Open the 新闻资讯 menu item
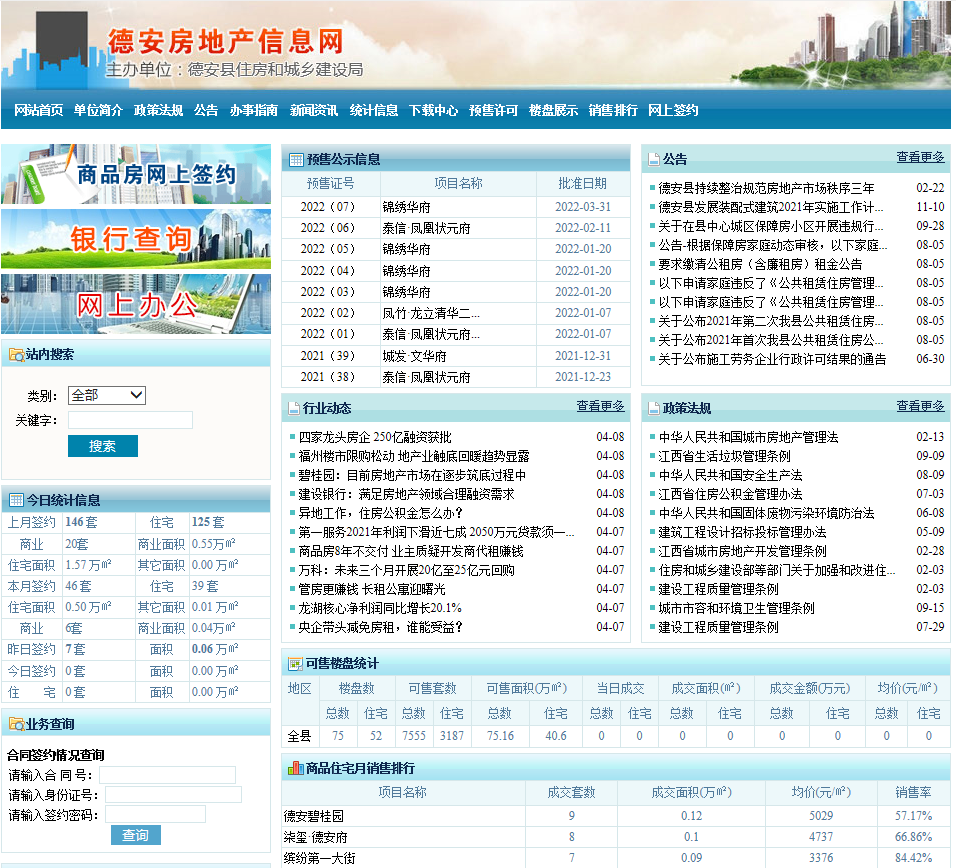The height and width of the screenshot is (868, 956). click(x=314, y=111)
